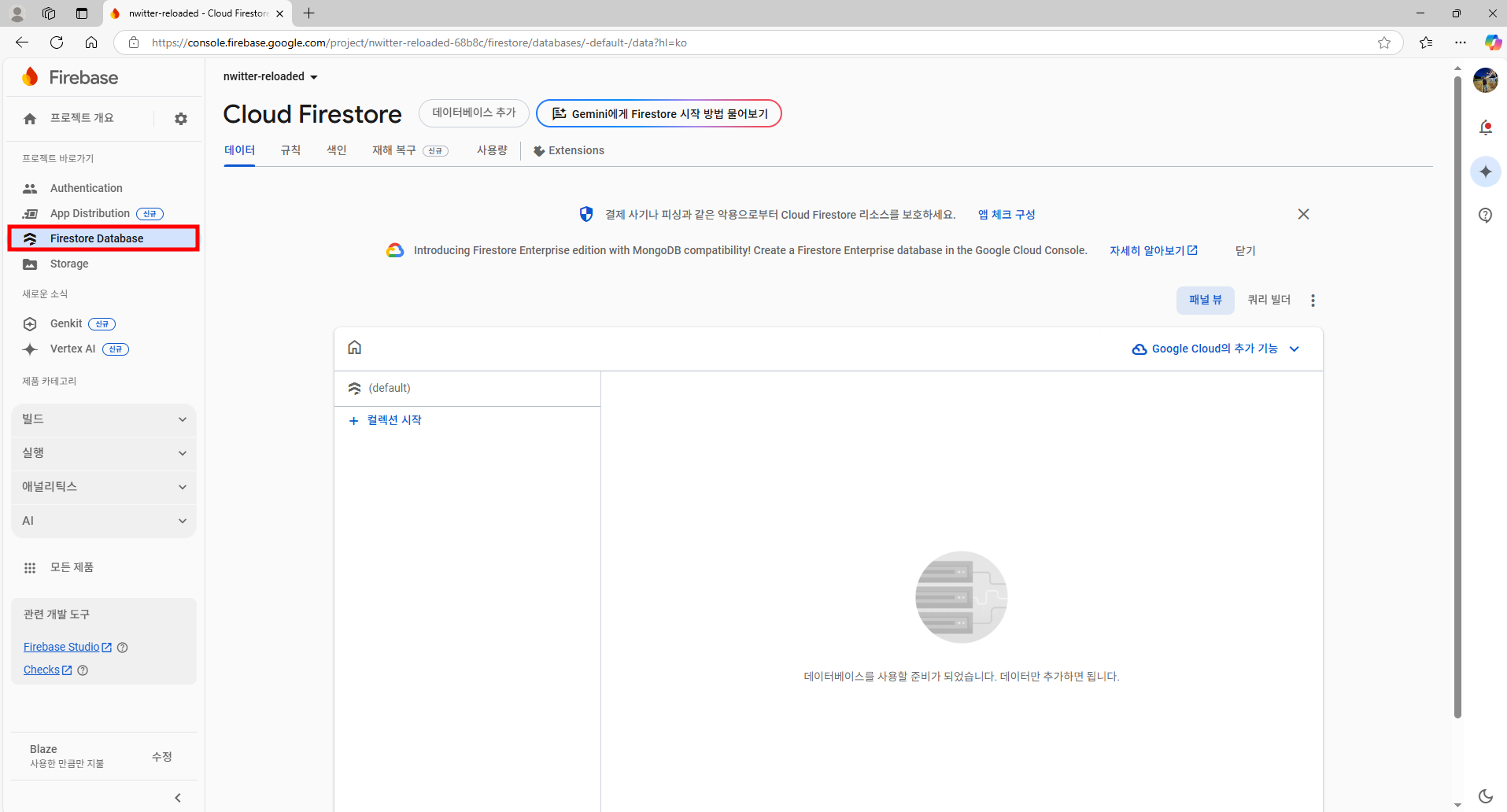Click the database root home icon
This screenshot has width=1507, height=812.
pyautogui.click(x=355, y=348)
